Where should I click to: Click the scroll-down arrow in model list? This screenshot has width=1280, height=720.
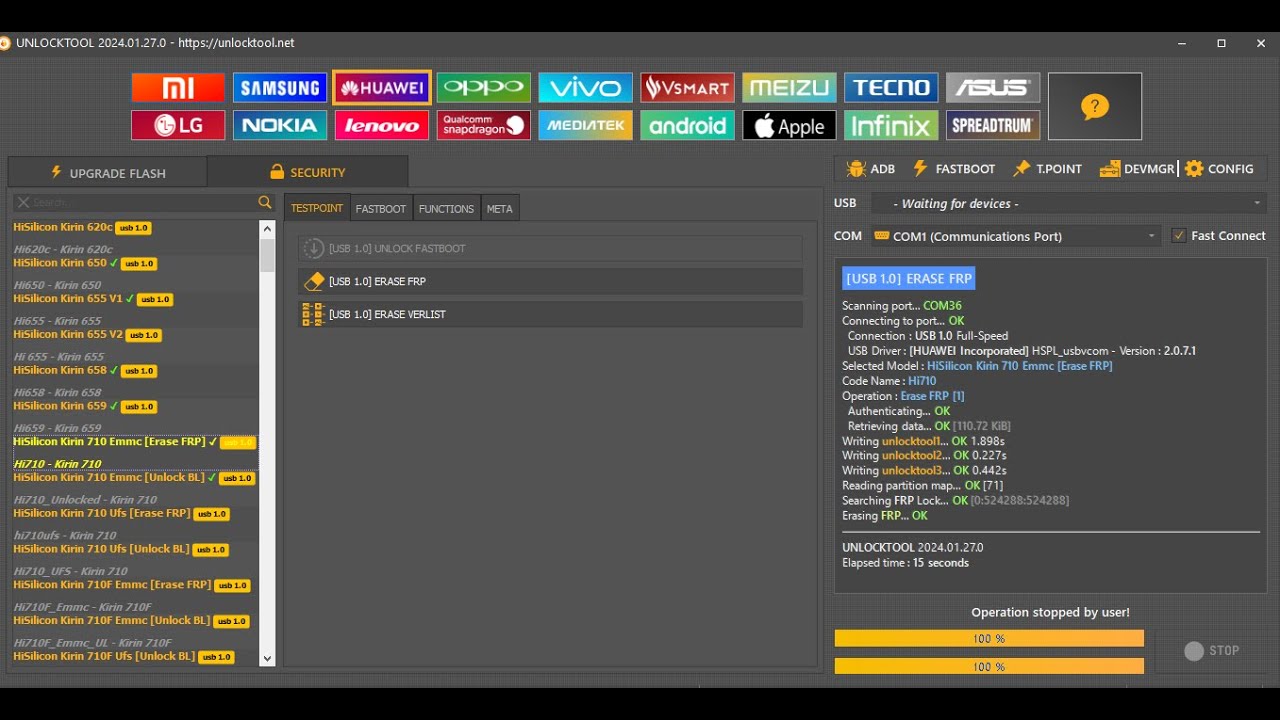pos(267,658)
